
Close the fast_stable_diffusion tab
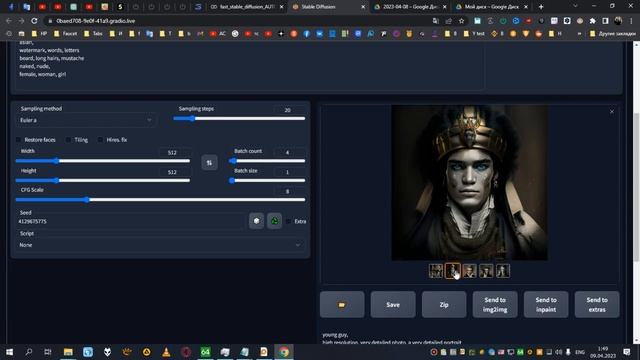pyautogui.click(x=281, y=7)
